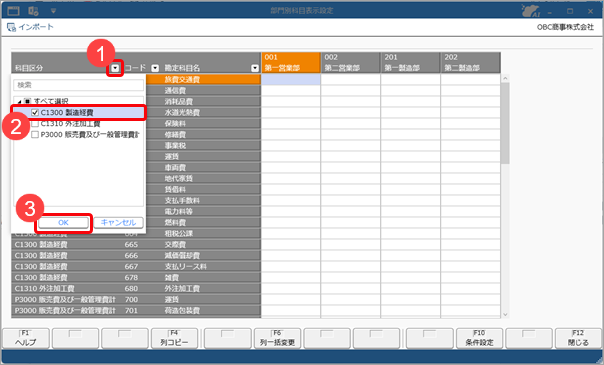Click code cell 666
This screenshot has height=365, width=604.
131,256
